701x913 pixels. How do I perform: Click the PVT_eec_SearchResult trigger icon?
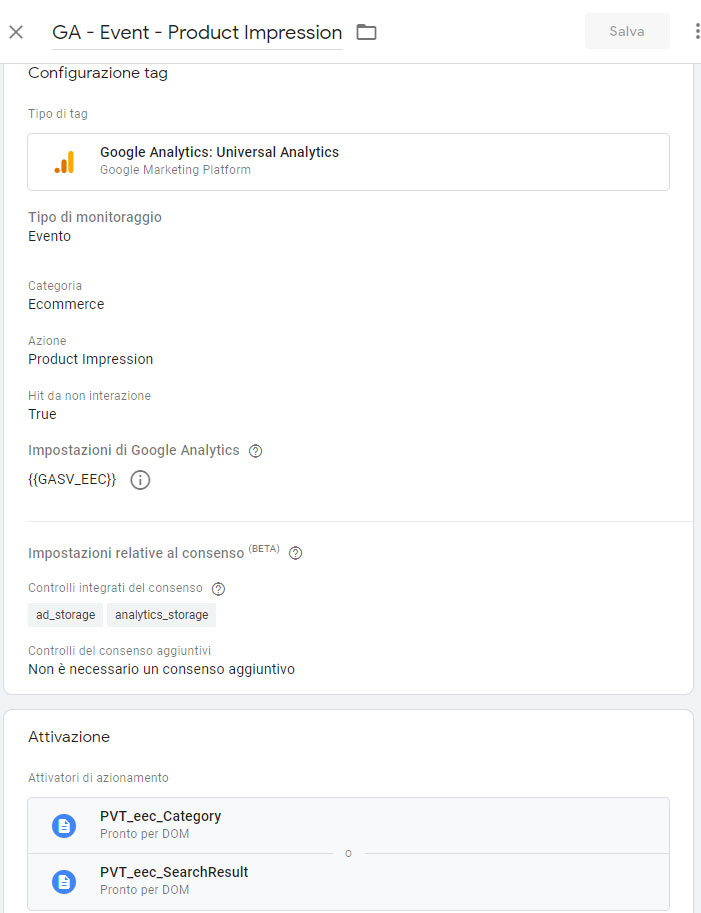[64, 882]
